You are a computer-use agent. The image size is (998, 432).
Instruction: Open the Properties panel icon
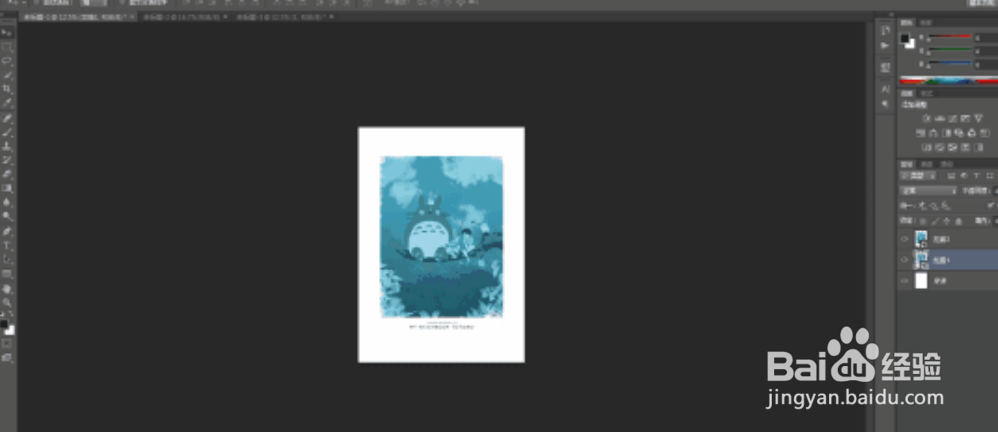pyautogui.click(x=885, y=67)
